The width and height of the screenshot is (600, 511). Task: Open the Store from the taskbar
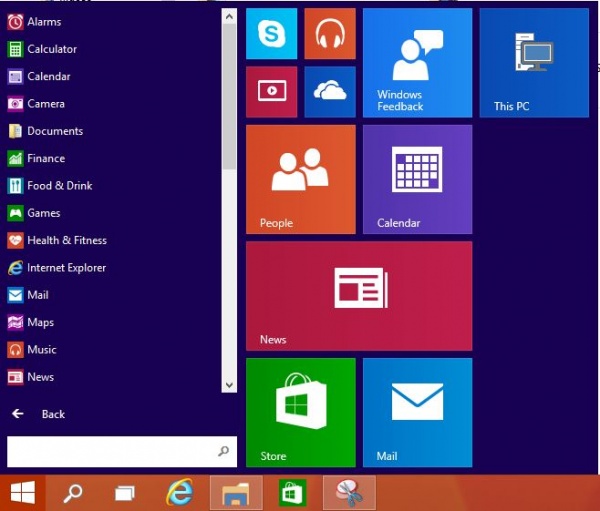point(292,493)
